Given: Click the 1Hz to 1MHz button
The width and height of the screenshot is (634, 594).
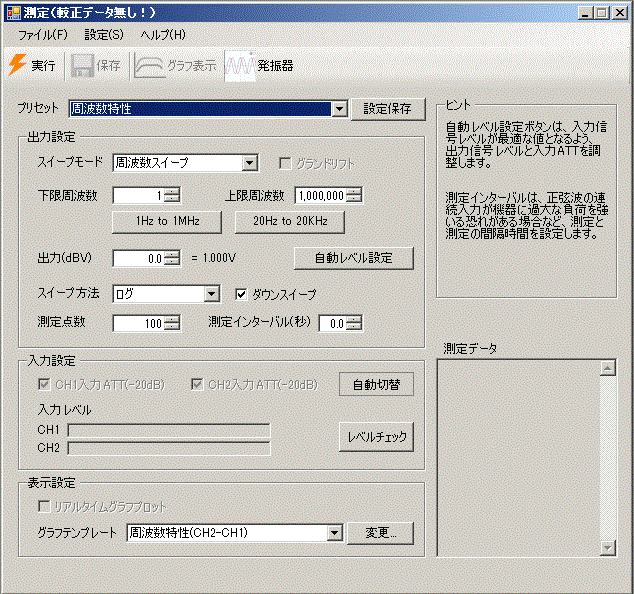Looking at the screenshot, I should point(167,222).
